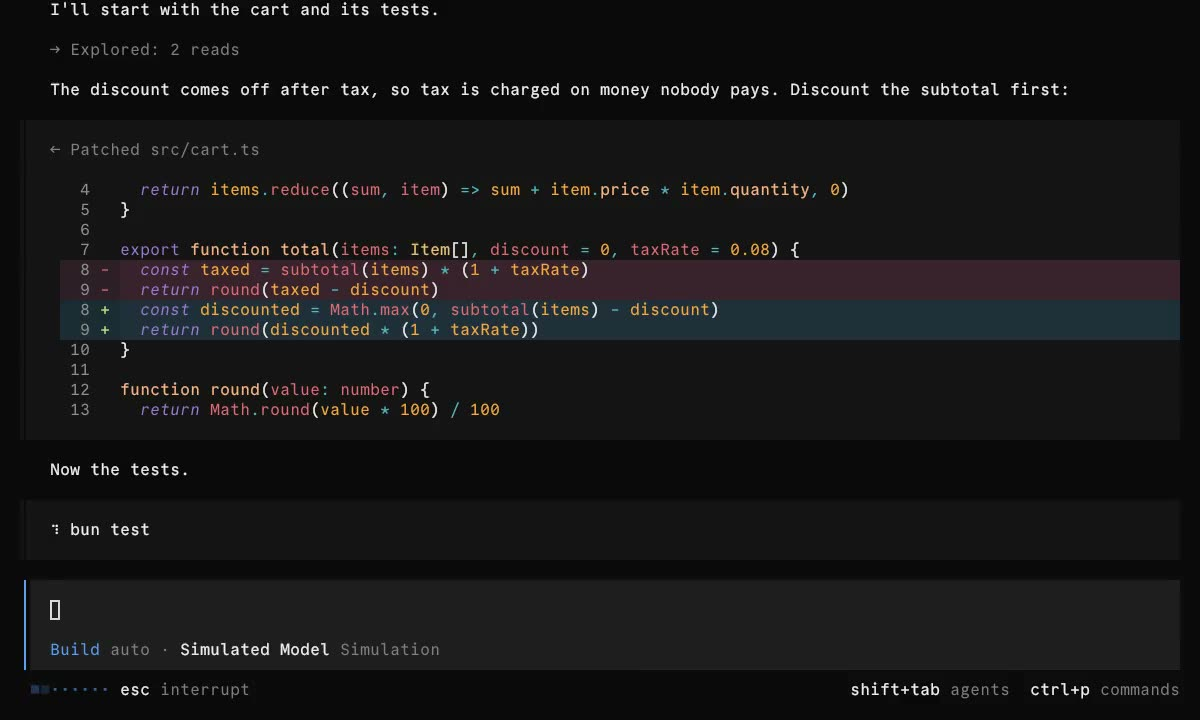Click the left arrow icon before 'Patched'

tap(55, 149)
